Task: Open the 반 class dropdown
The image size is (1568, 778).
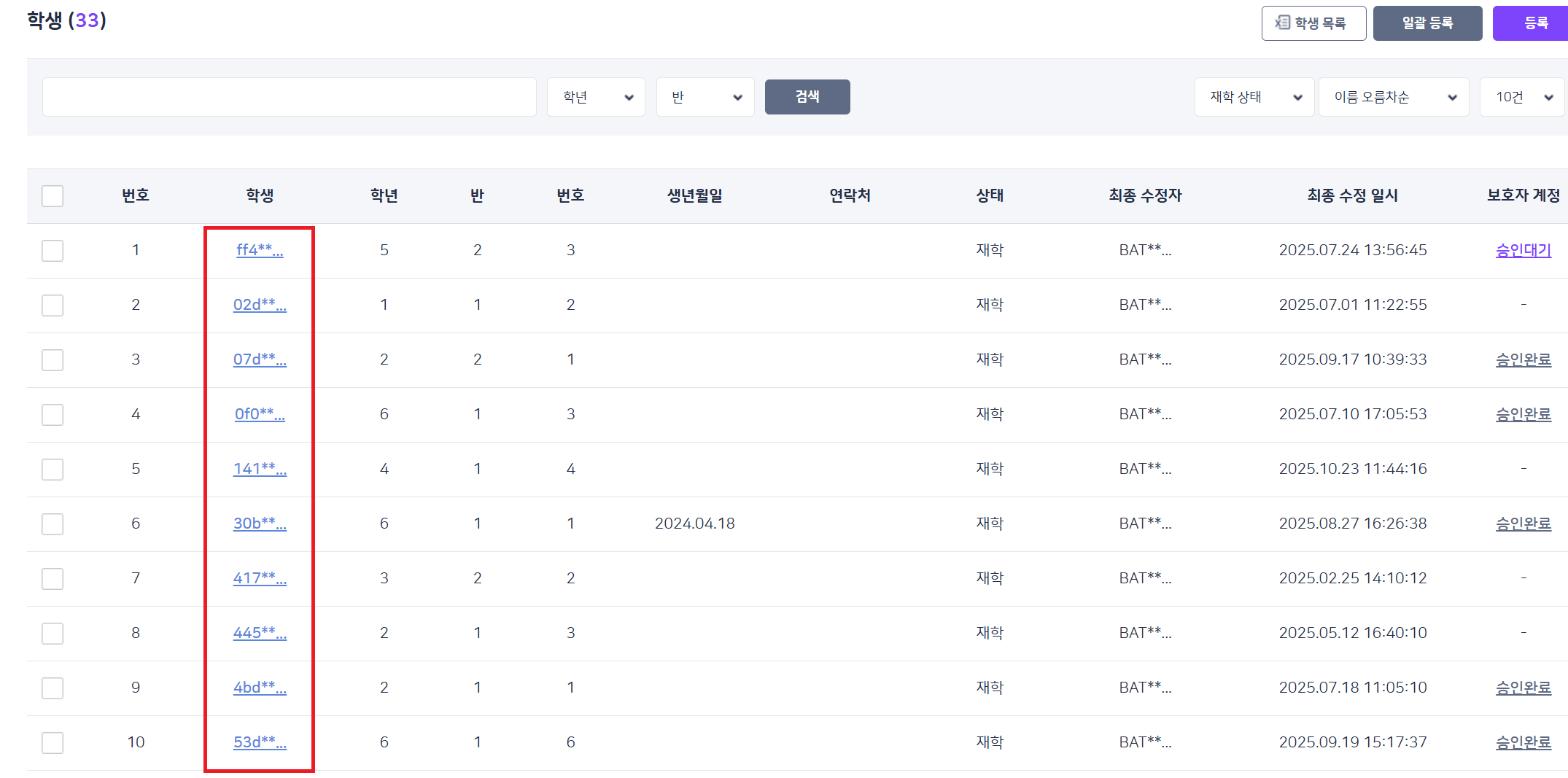Action: point(705,97)
